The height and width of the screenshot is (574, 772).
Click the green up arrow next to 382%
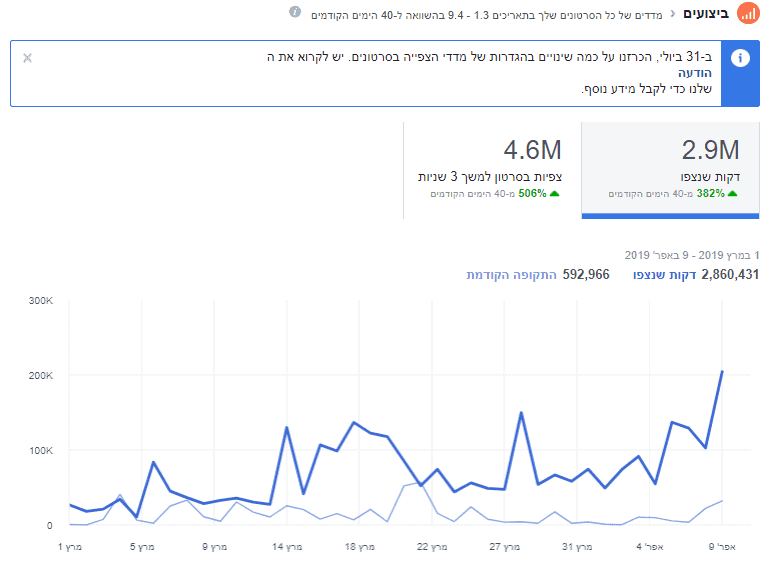(732, 194)
